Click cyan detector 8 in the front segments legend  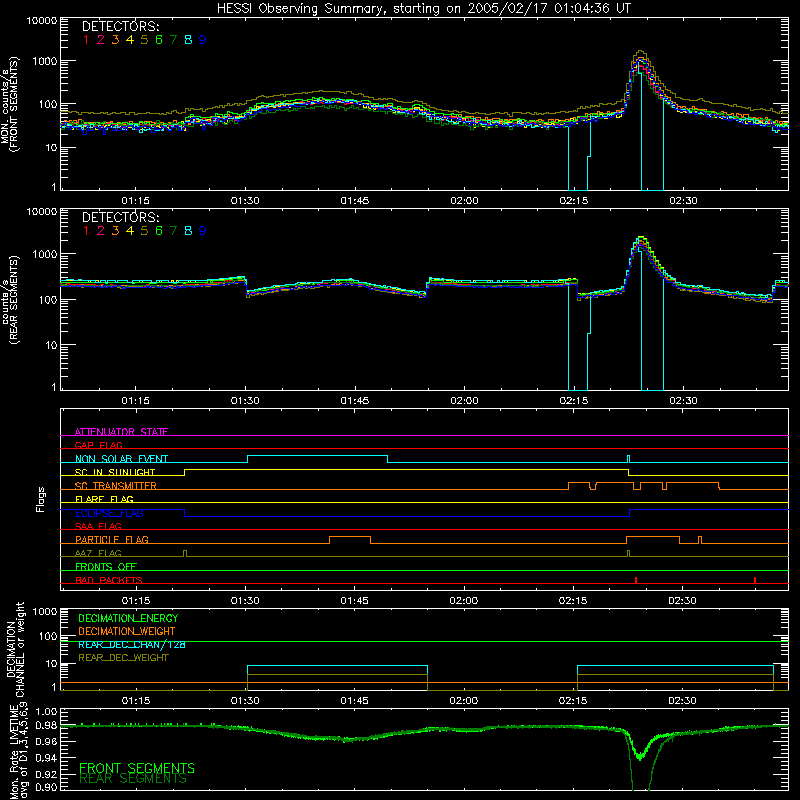(188, 39)
